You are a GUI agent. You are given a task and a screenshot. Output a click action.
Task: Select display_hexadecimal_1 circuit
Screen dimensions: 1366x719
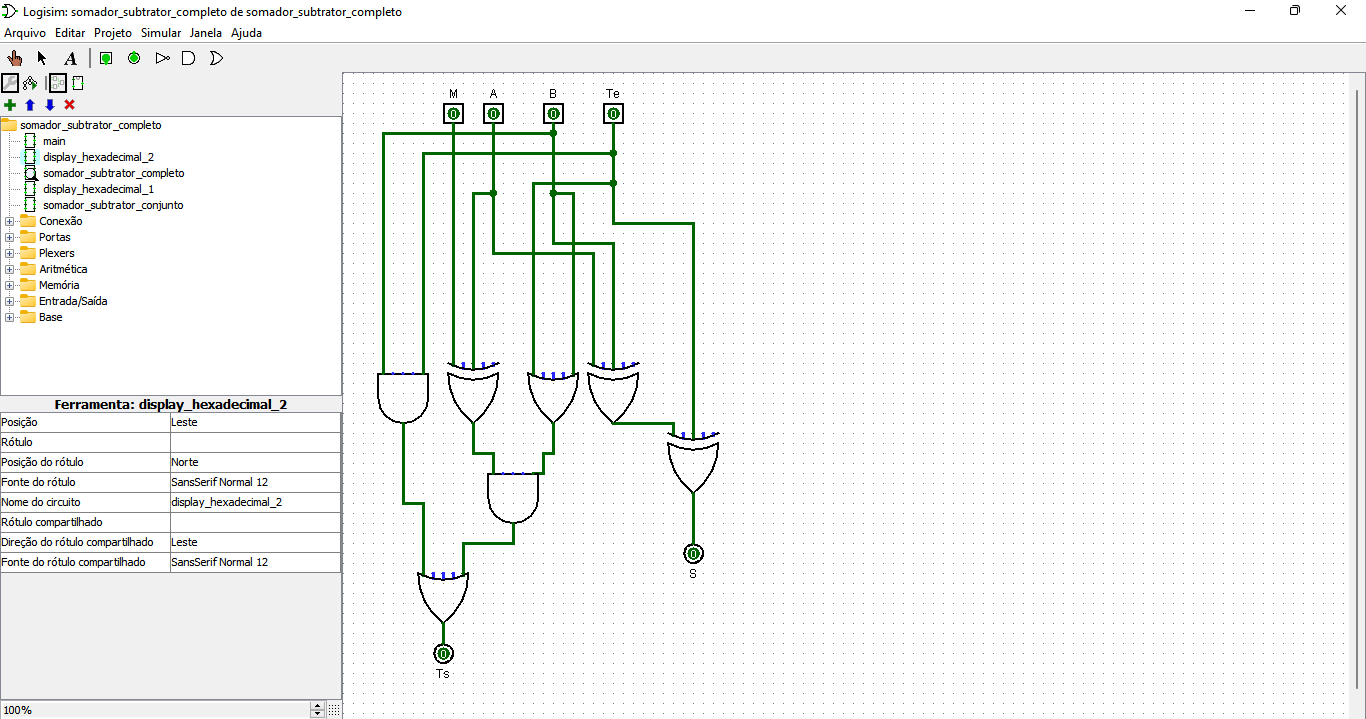pyautogui.click(x=98, y=189)
